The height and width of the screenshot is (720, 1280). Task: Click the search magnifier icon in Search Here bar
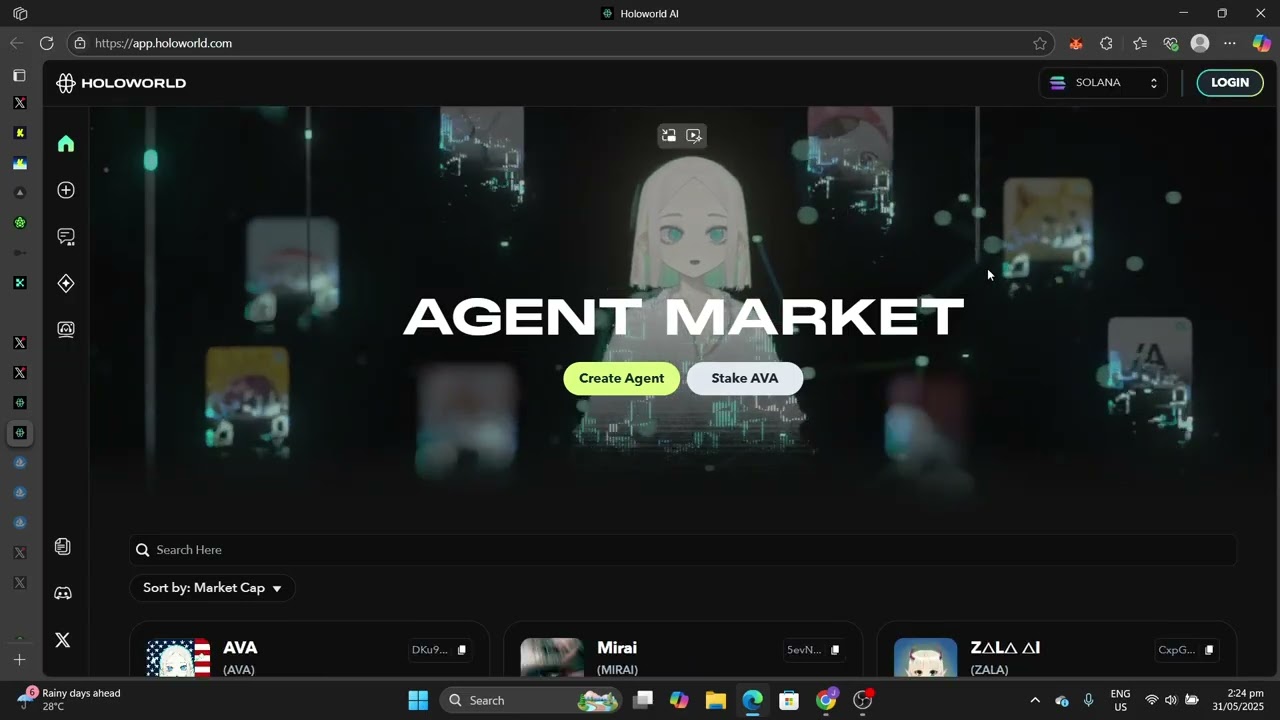point(143,550)
